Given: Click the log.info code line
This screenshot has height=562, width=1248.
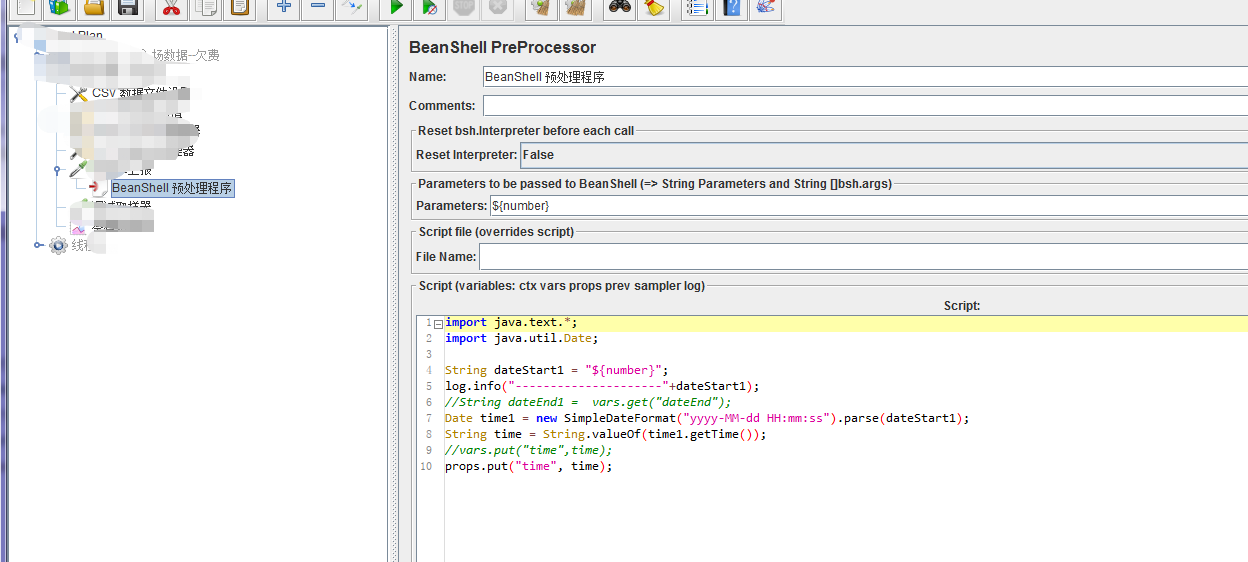Looking at the screenshot, I should click(x=602, y=386).
